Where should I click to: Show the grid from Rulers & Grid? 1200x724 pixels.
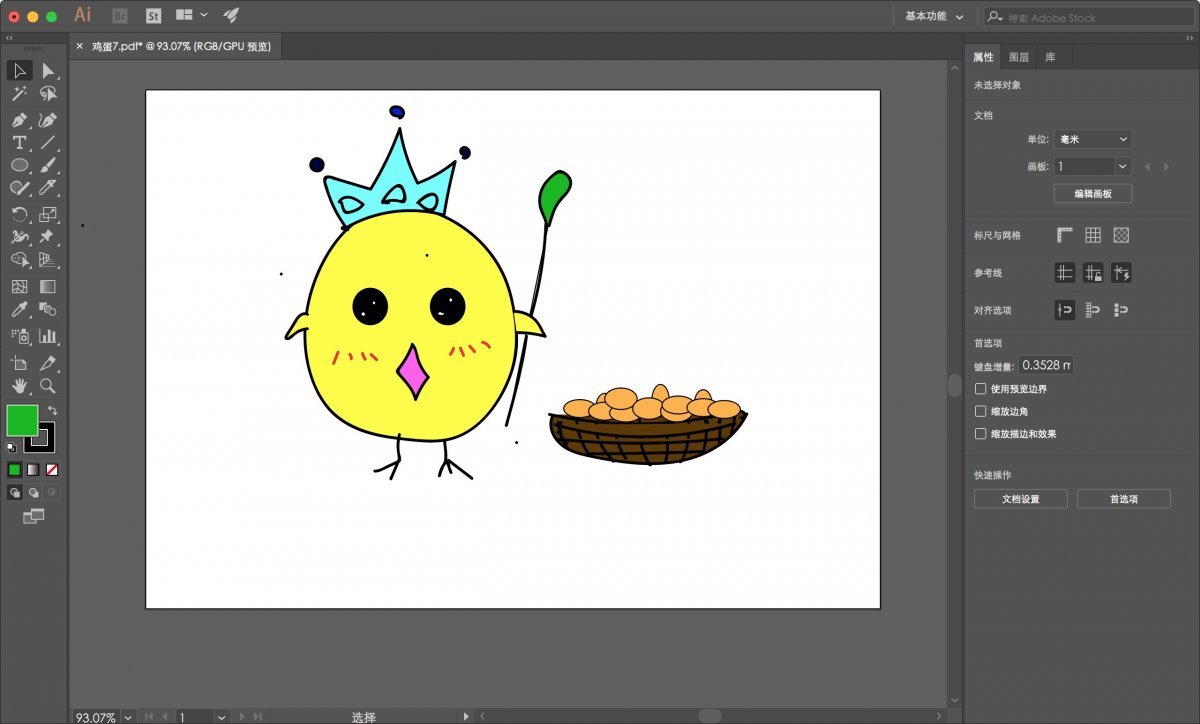(1093, 235)
